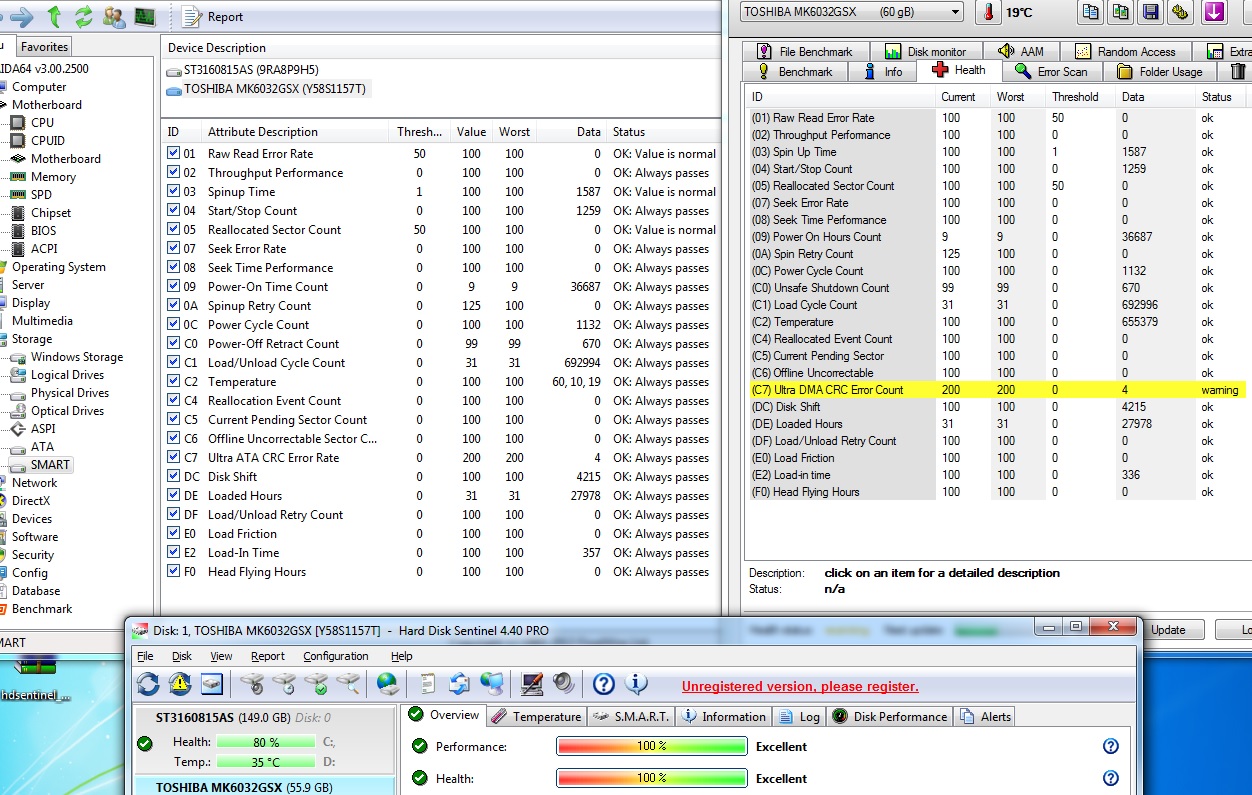Viewport: 1252px width, 795px height.
Task: Click the refresh icon in Hard Disk Sentinel toolbar
Action: coord(148,684)
